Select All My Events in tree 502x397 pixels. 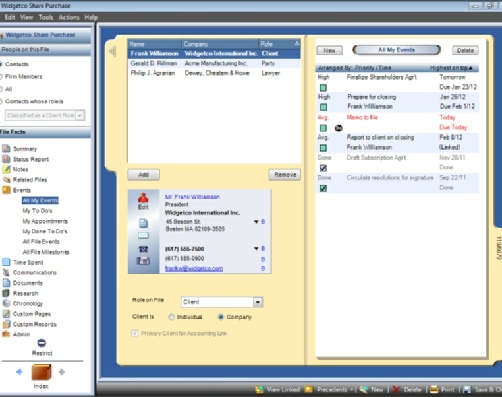point(40,200)
